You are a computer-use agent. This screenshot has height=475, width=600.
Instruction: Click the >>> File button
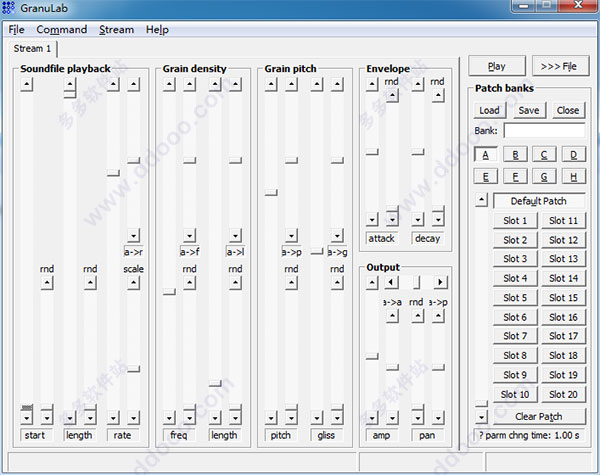click(560, 66)
